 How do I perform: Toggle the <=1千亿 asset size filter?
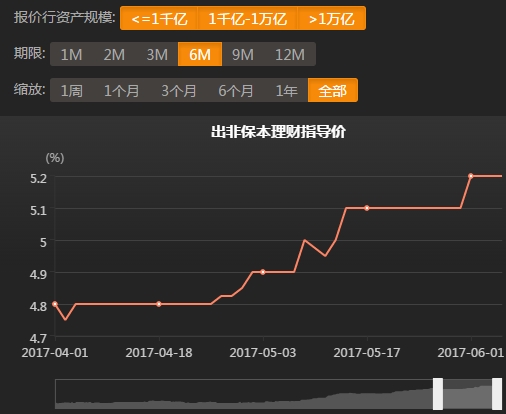click(159, 18)
